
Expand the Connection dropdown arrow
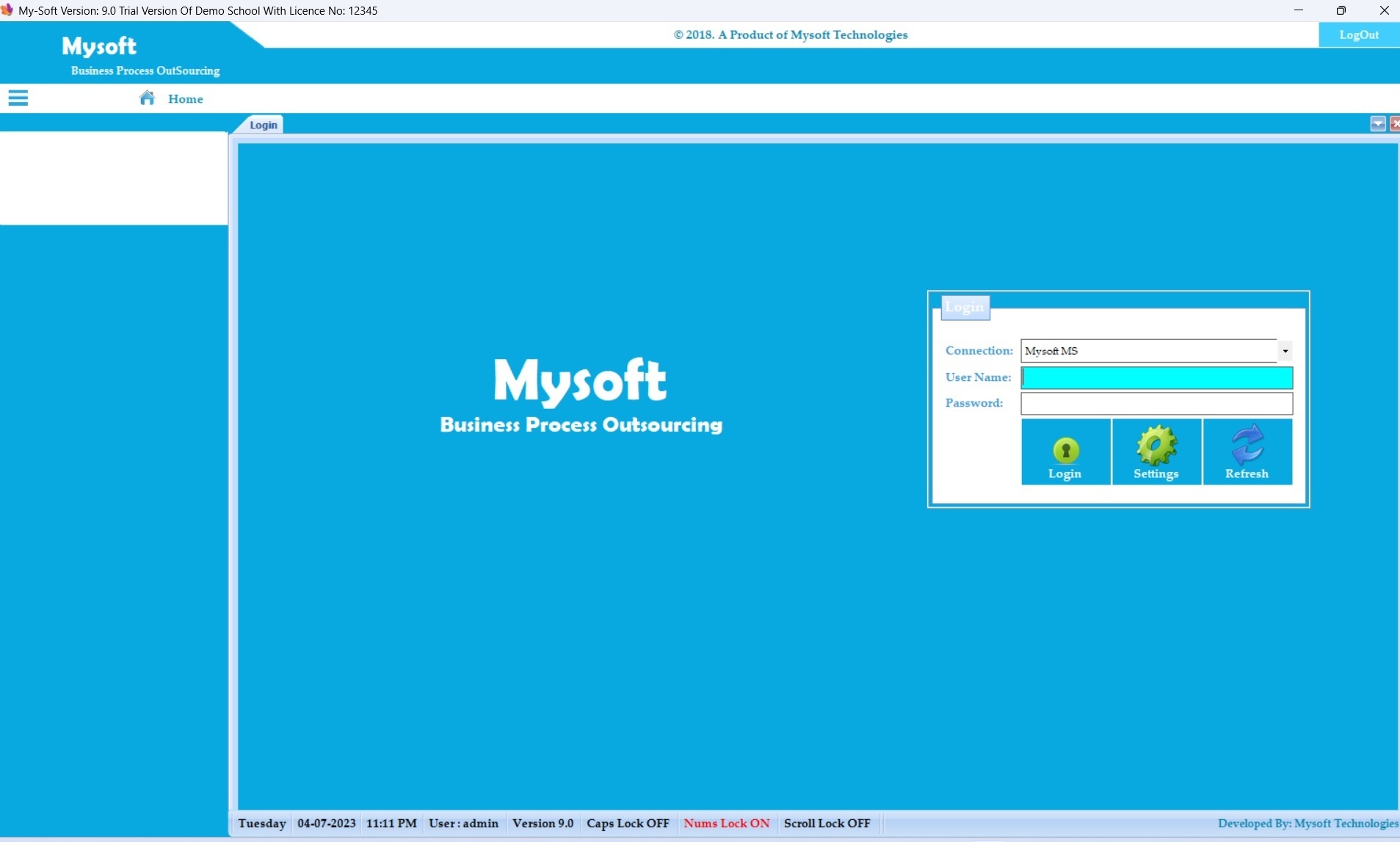[x=1285, y=351]
